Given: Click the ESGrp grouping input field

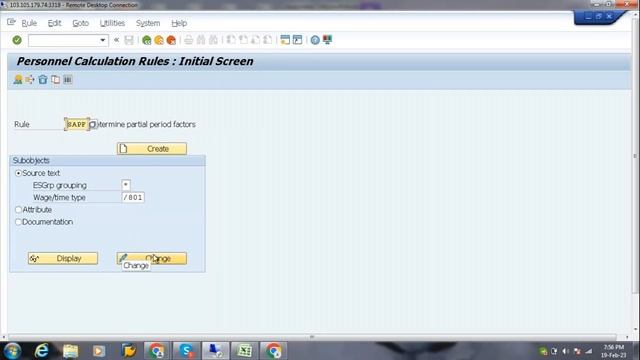Looking at the screenshot, I should tap(126, 185).
